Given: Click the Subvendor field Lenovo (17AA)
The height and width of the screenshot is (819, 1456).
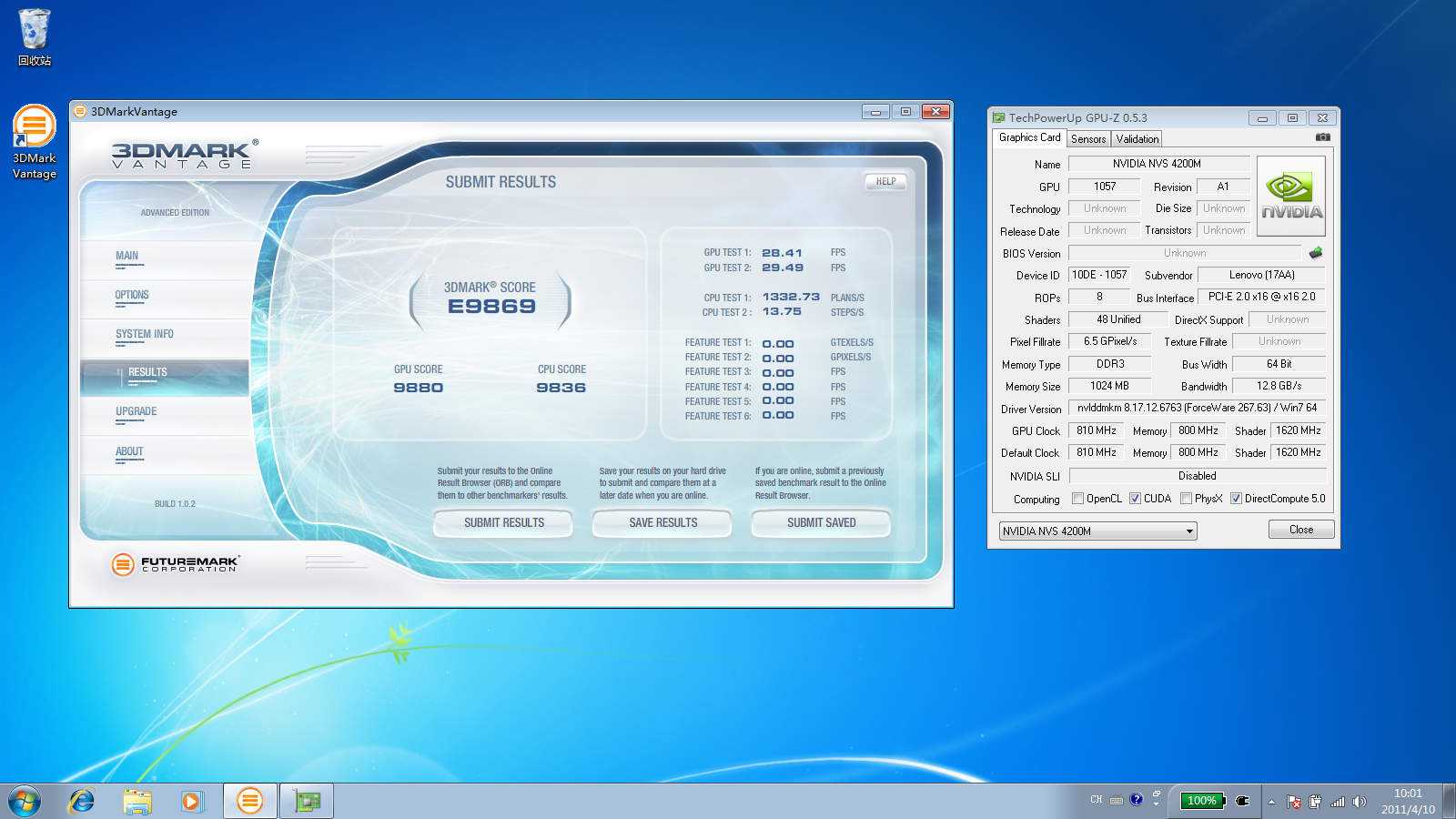Looking at the screenshot, I should (x=1261, y=275).
